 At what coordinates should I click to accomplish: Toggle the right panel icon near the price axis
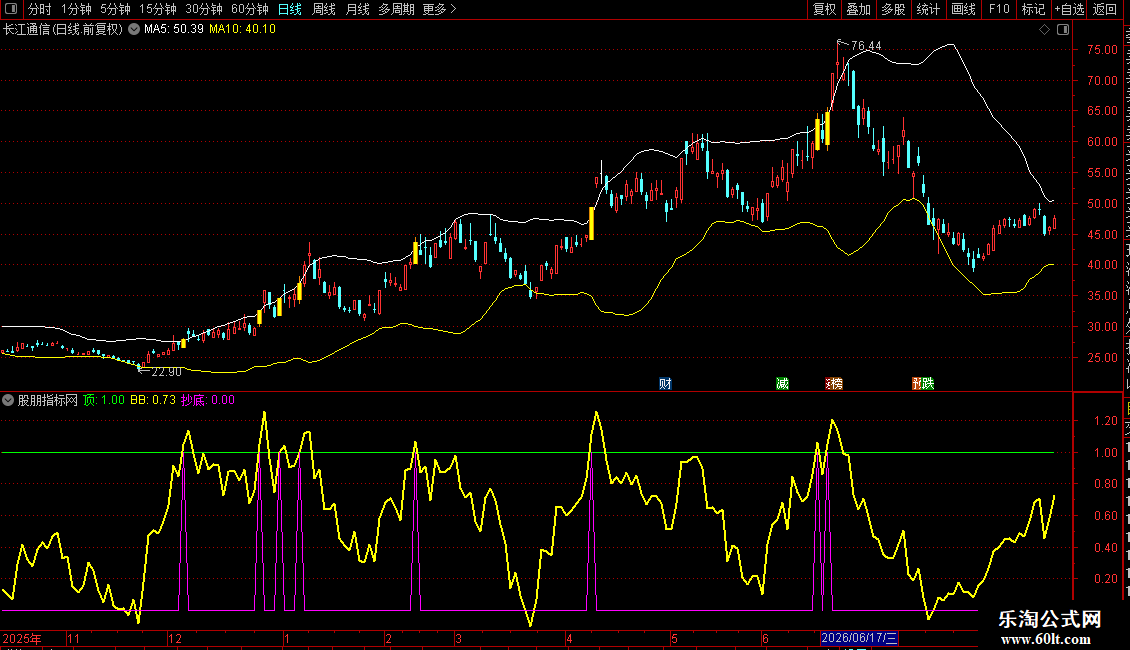1063,30
